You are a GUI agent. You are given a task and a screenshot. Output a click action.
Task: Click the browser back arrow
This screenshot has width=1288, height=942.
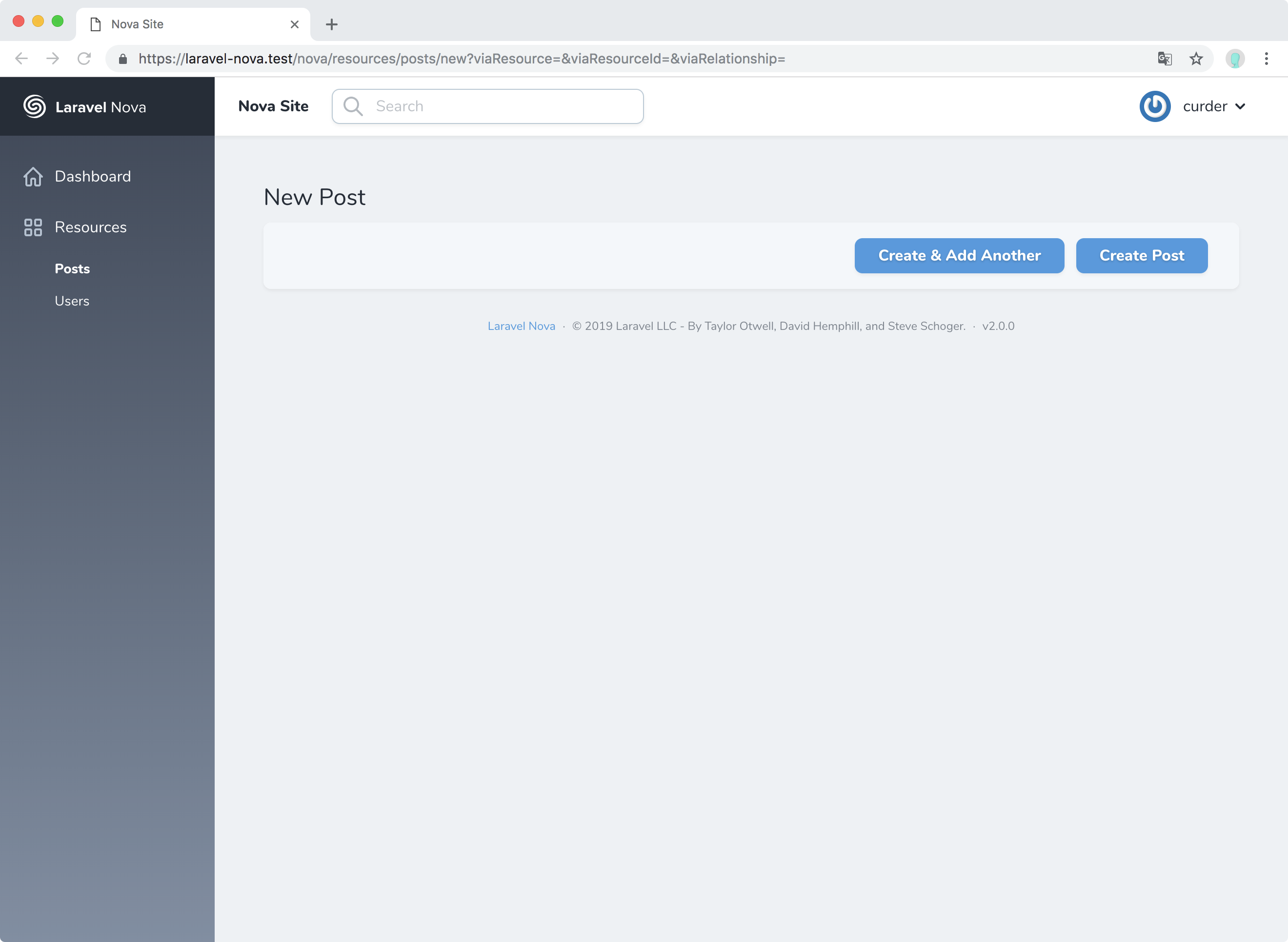21,59
